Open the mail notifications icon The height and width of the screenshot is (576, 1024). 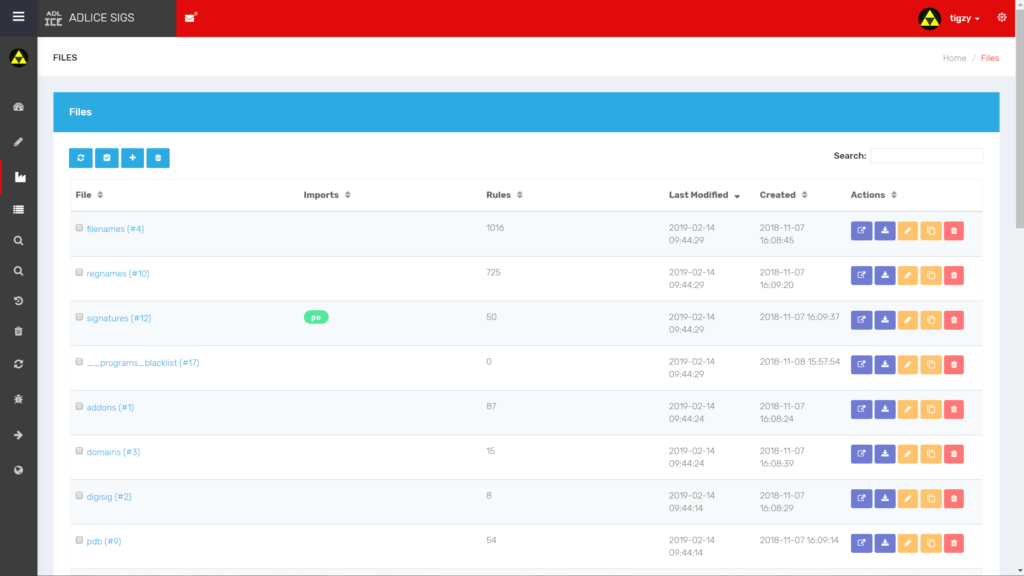pos(190,17)
